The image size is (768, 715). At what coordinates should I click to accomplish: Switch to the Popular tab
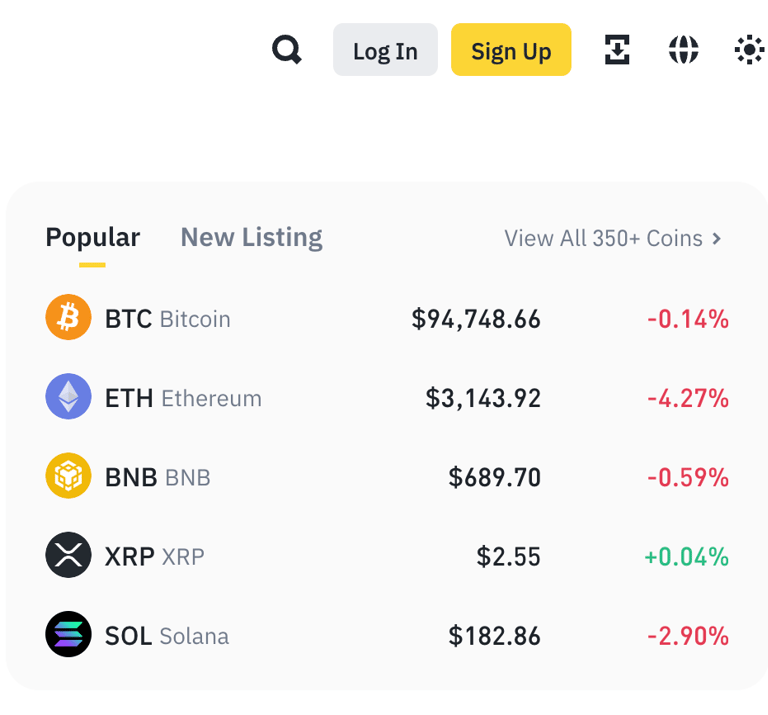[92, 237]
